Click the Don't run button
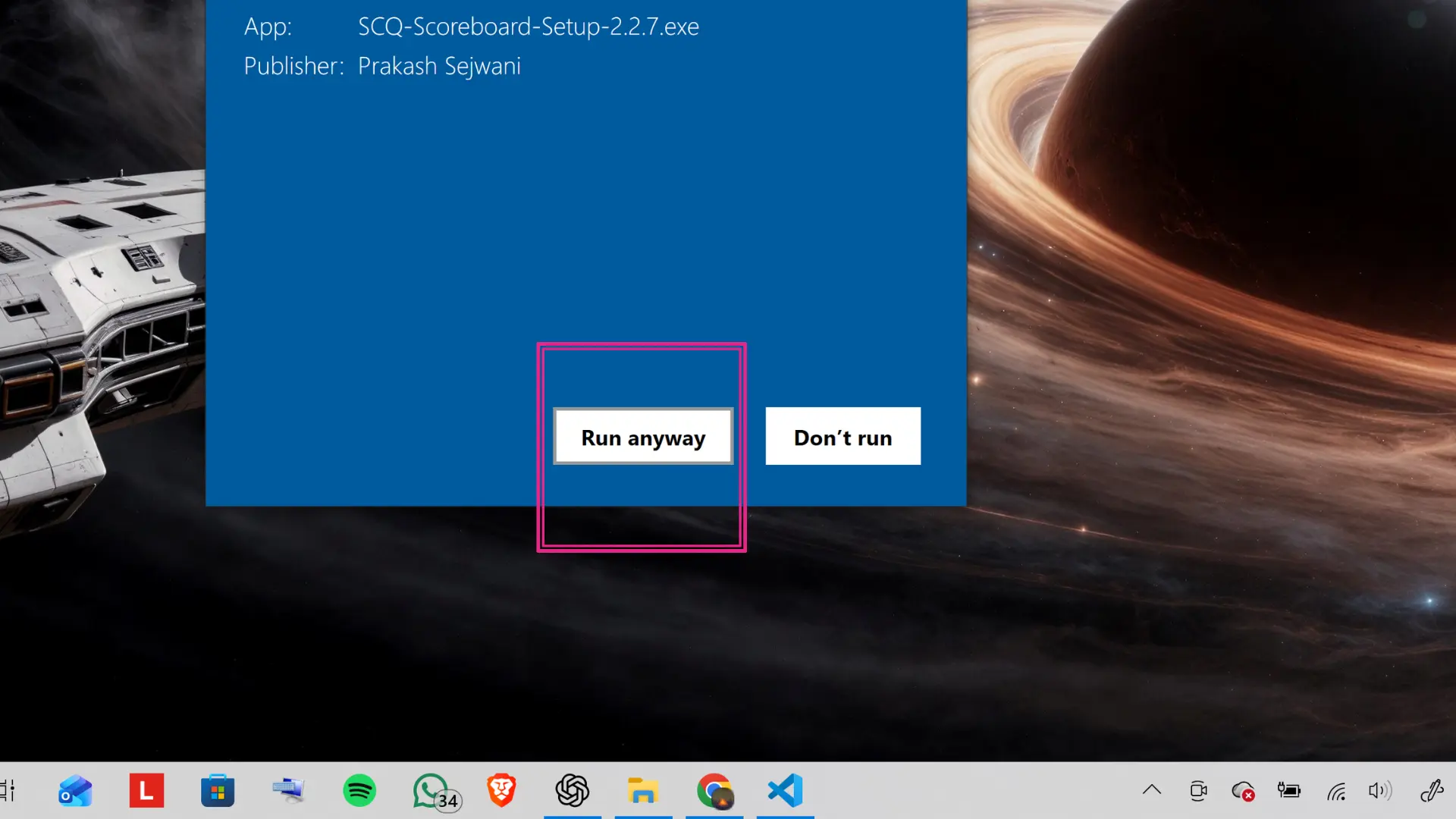This screenshot has width=1456, height=819. click(x=843, y=436)
